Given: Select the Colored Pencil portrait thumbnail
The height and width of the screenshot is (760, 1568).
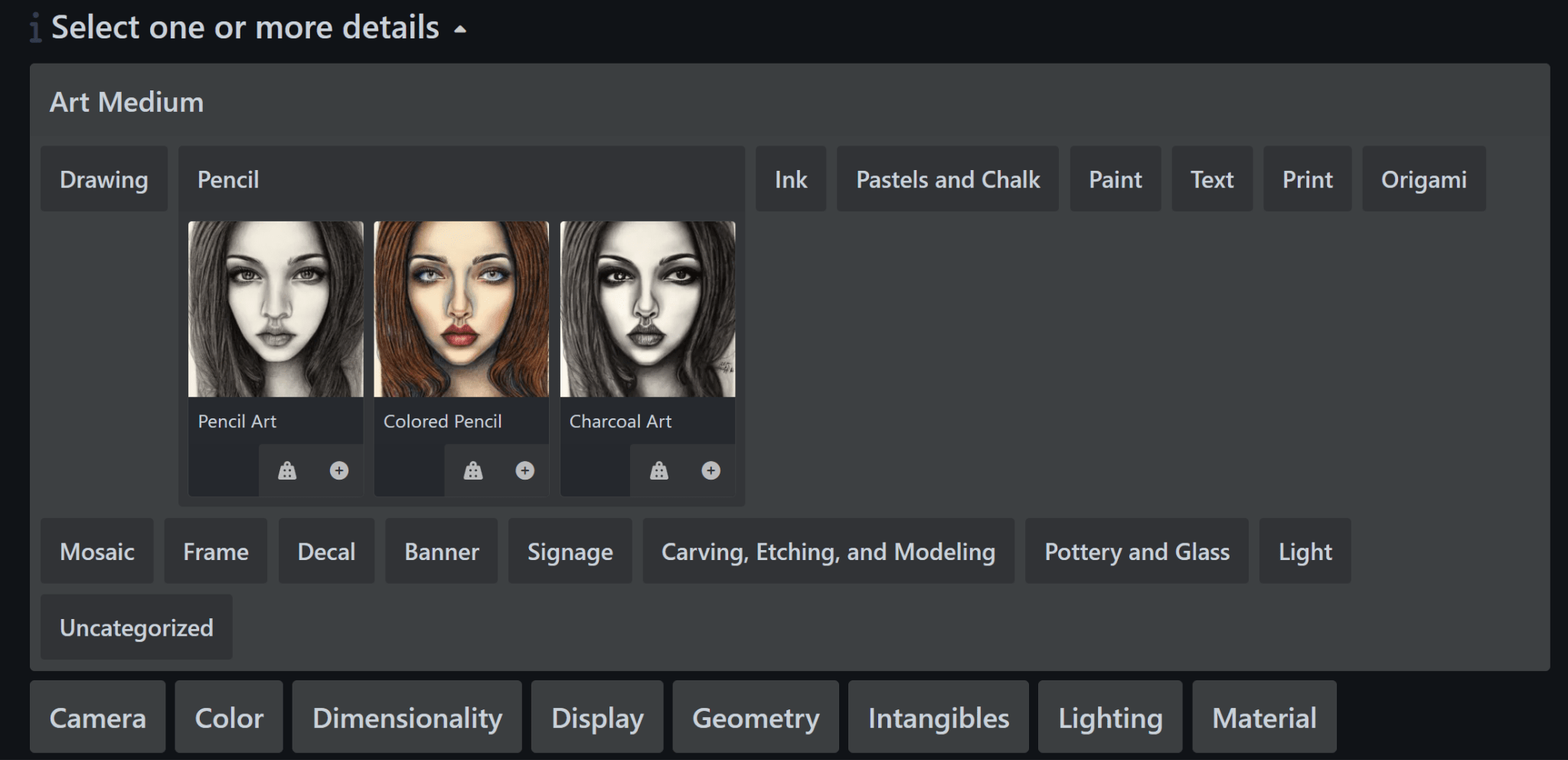Looking at the screenshot, I should 461,310.
